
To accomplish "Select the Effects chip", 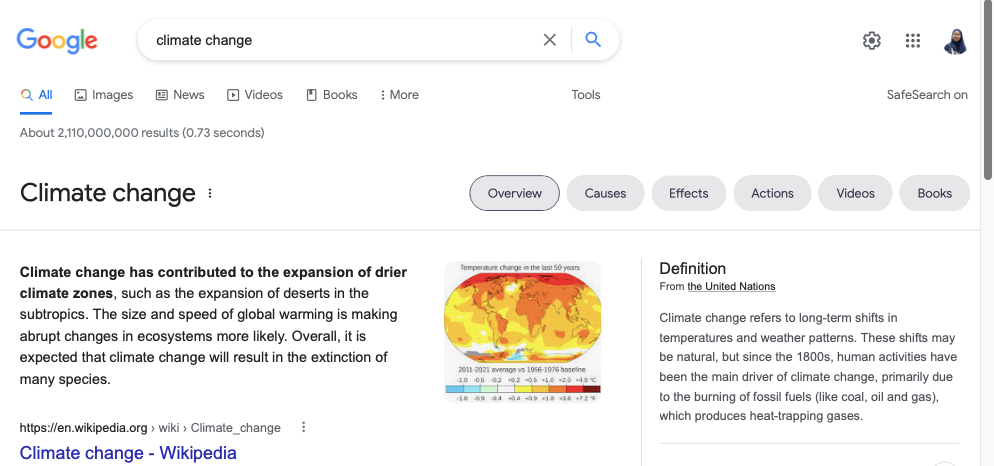I will pos(688,193).
